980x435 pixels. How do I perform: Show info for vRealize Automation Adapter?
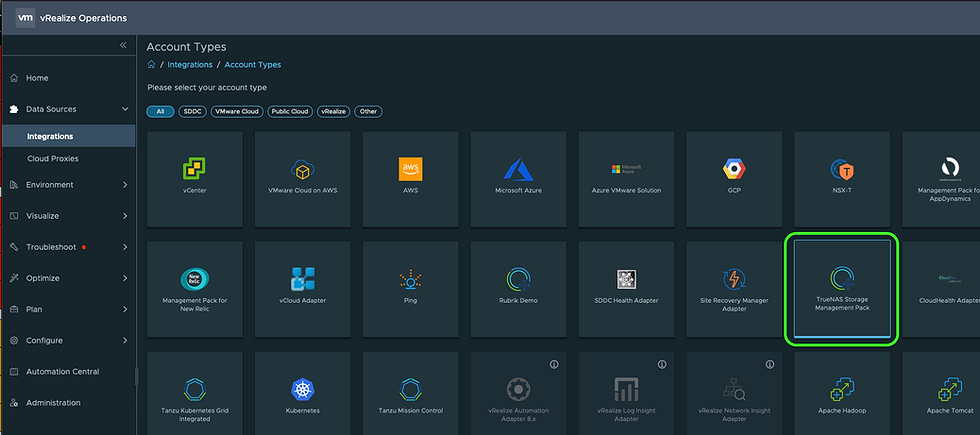tap(554, 364)
